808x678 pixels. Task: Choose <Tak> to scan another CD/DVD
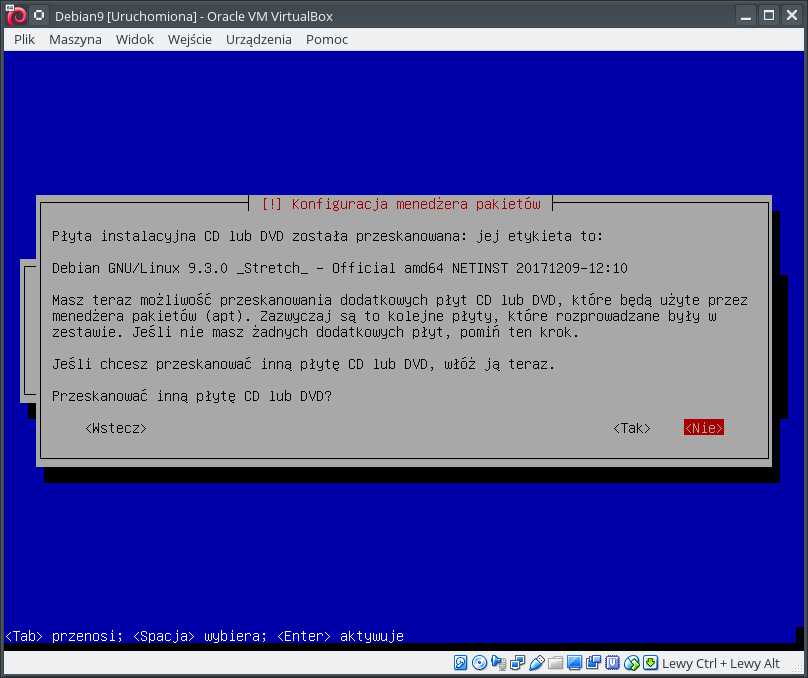632,428
